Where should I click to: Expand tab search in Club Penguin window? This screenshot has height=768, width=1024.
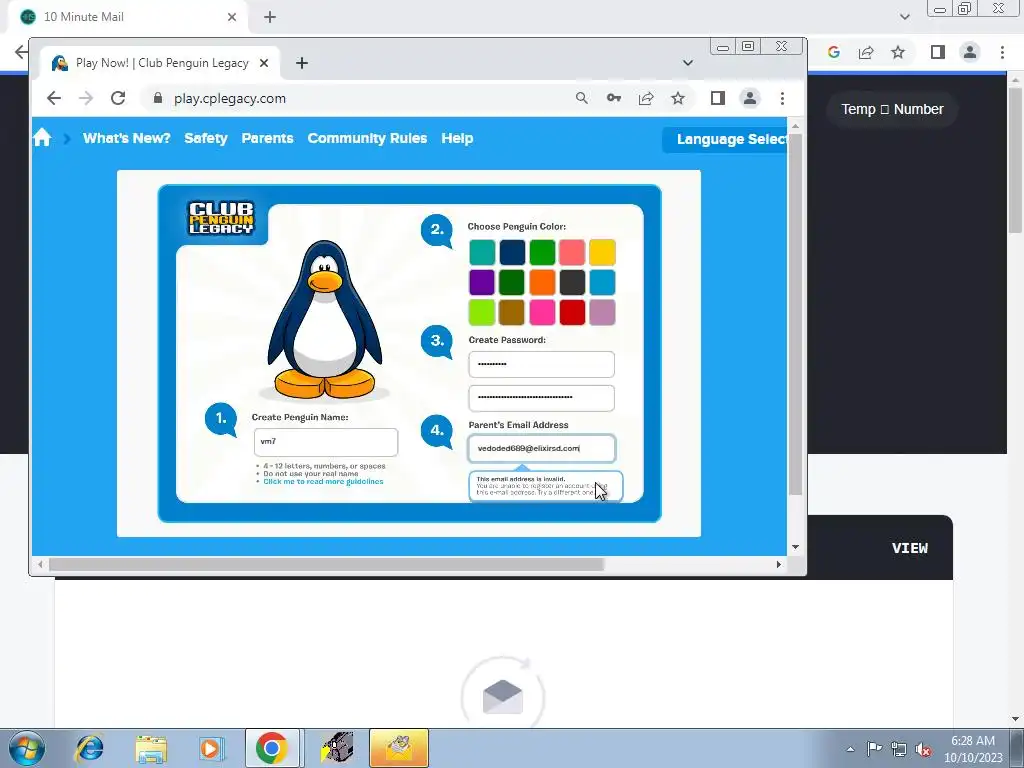coord(688,63)
